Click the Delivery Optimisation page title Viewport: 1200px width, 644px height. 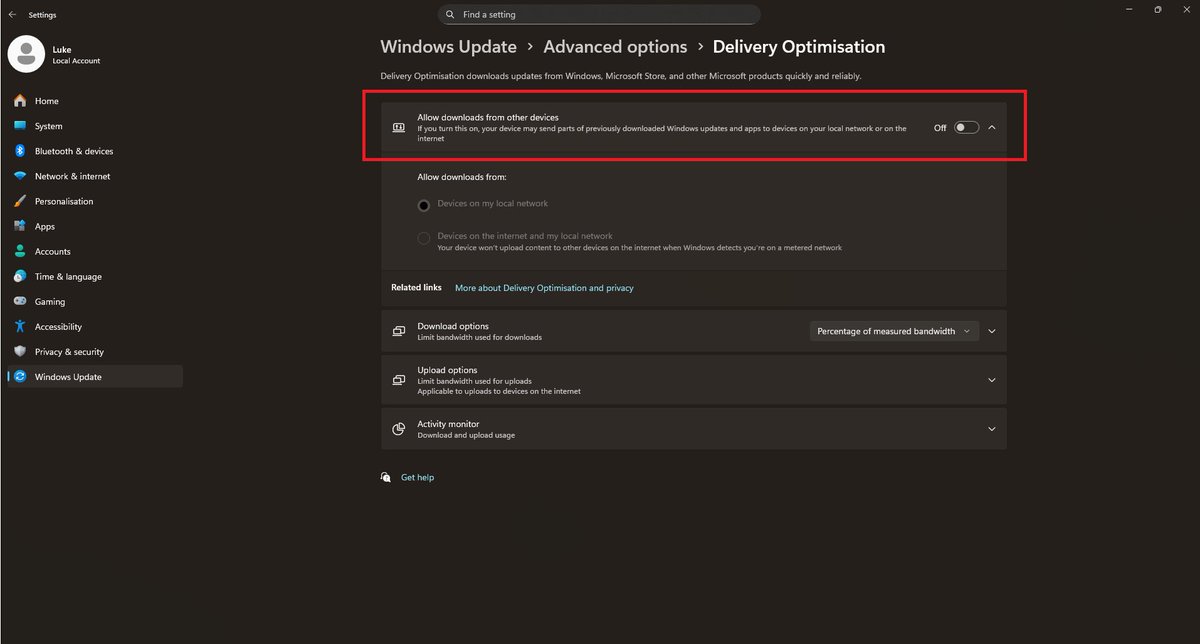[799, 47]
